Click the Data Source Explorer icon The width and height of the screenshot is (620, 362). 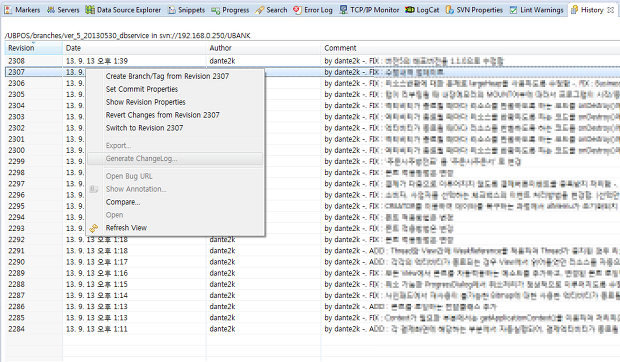tap(90, 10)
